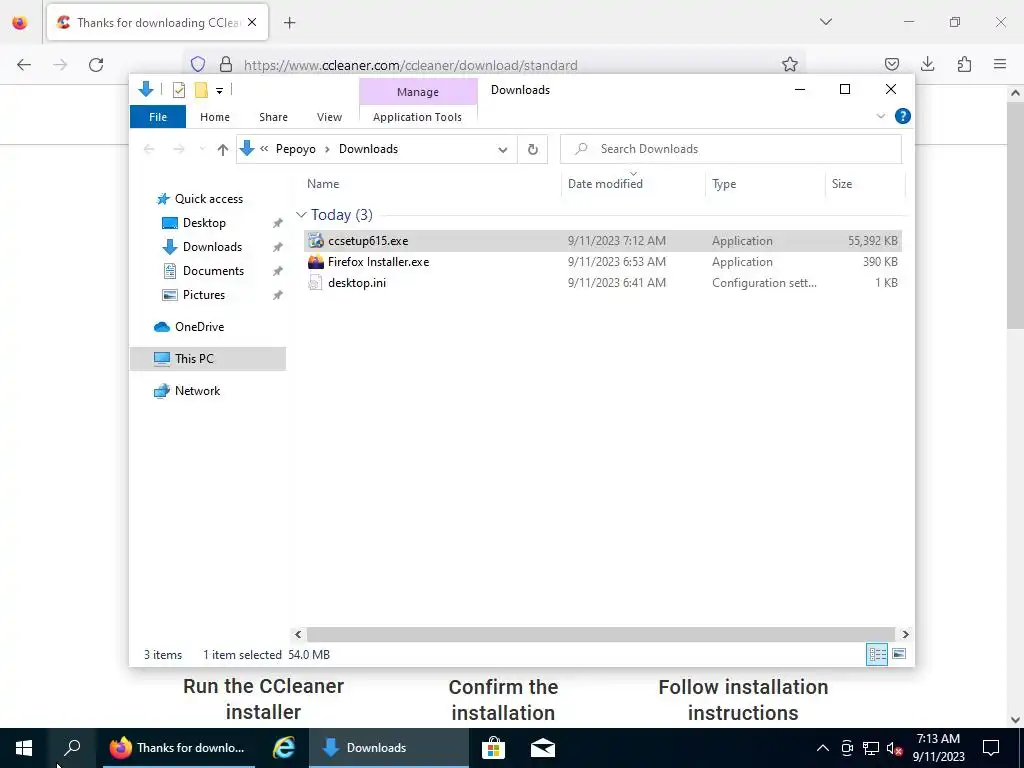
Task: Click the Pepoyo breadcrumb in address bar
Action: 295,149
